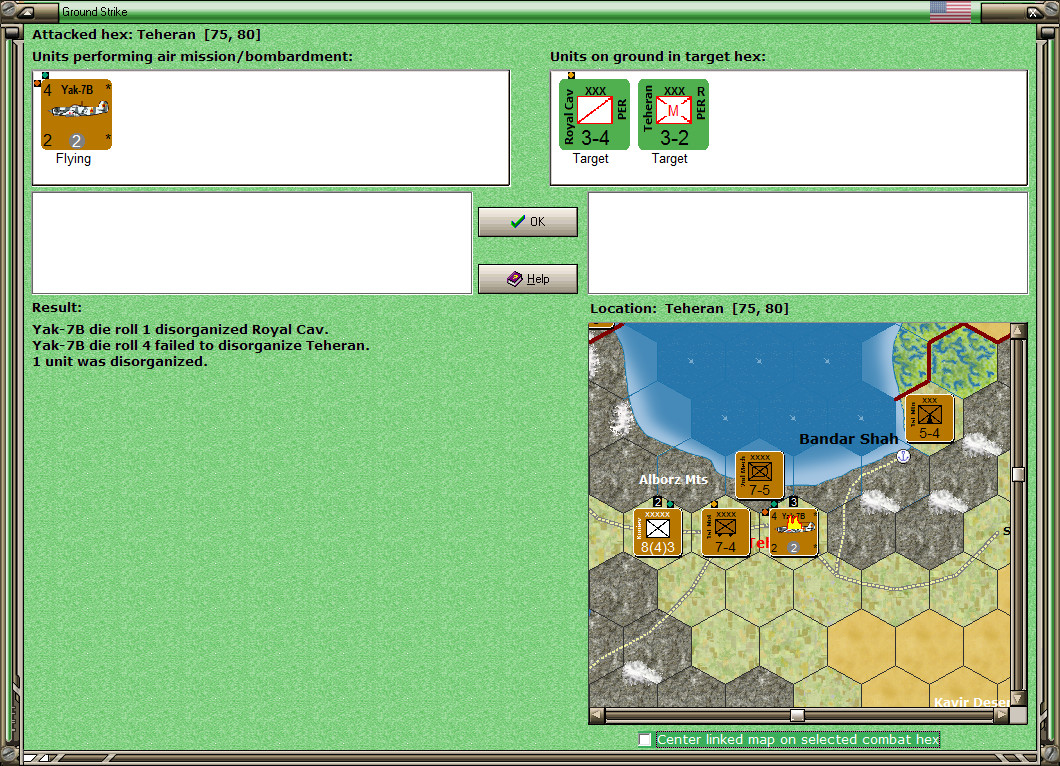Viewport: 1060px width, 766px height.
Task: Click the map horizontal scrollbar right arrow
Action: pos(1002,715)
